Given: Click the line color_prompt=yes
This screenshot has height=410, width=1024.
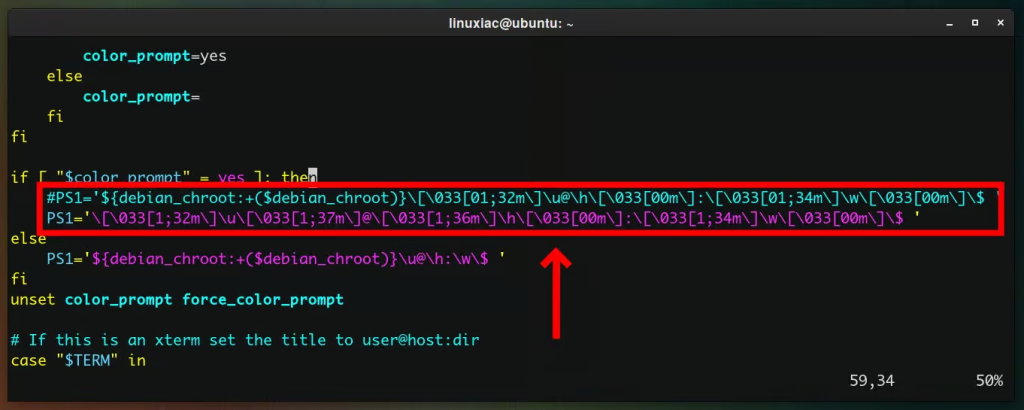Looking at the screenshot, I should [x=155, y=56].
